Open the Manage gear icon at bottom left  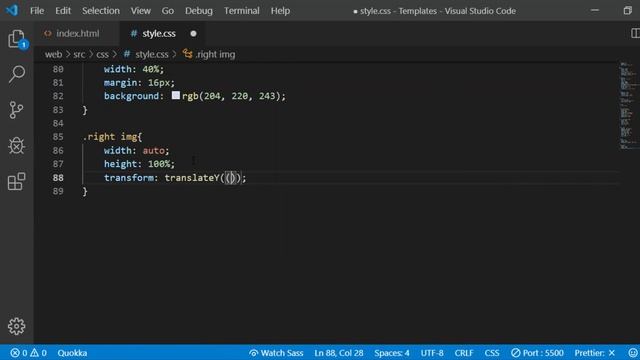pyautogui.click(x=16, y=326)
